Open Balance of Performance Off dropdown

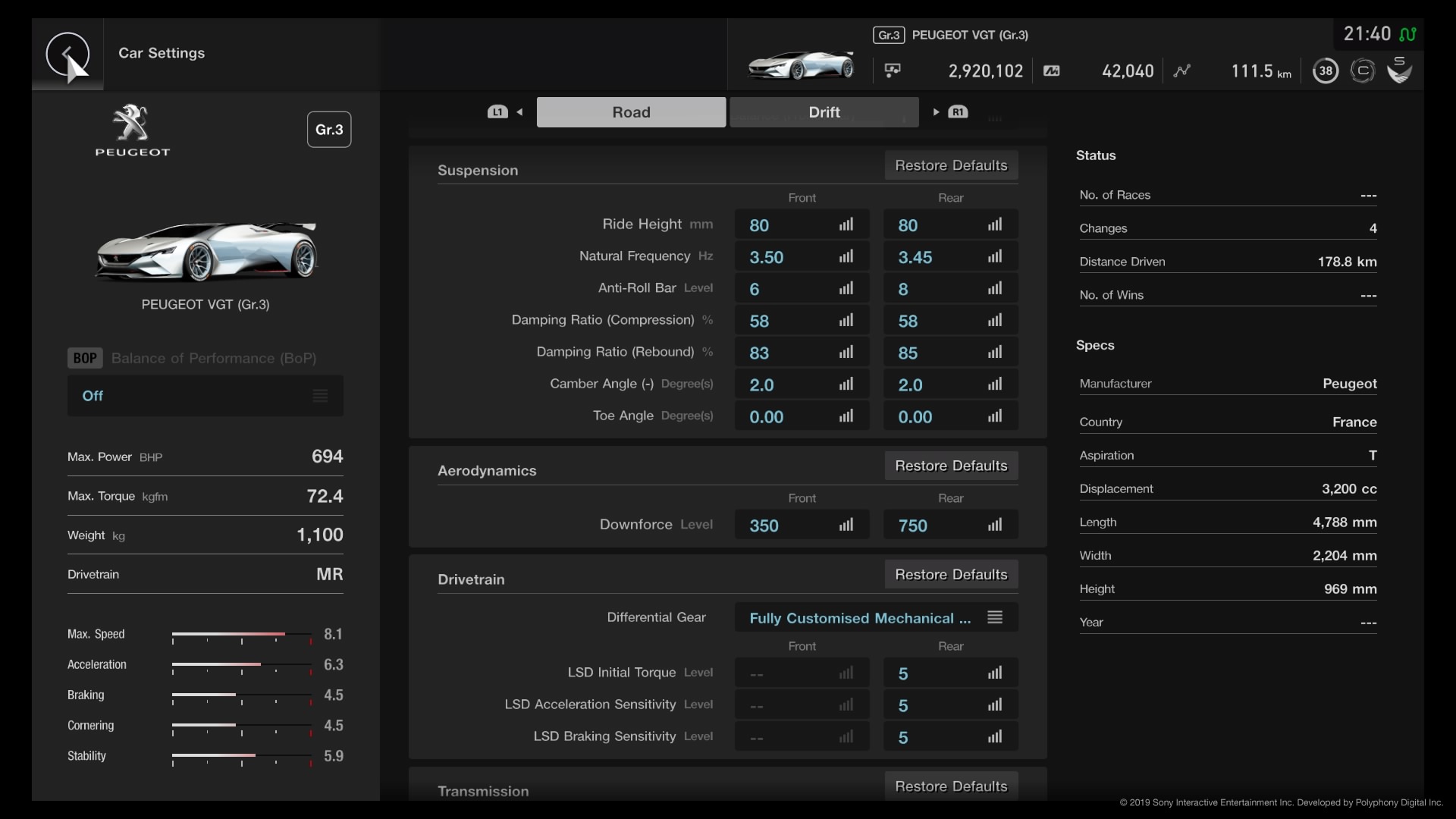pos(206,396)
